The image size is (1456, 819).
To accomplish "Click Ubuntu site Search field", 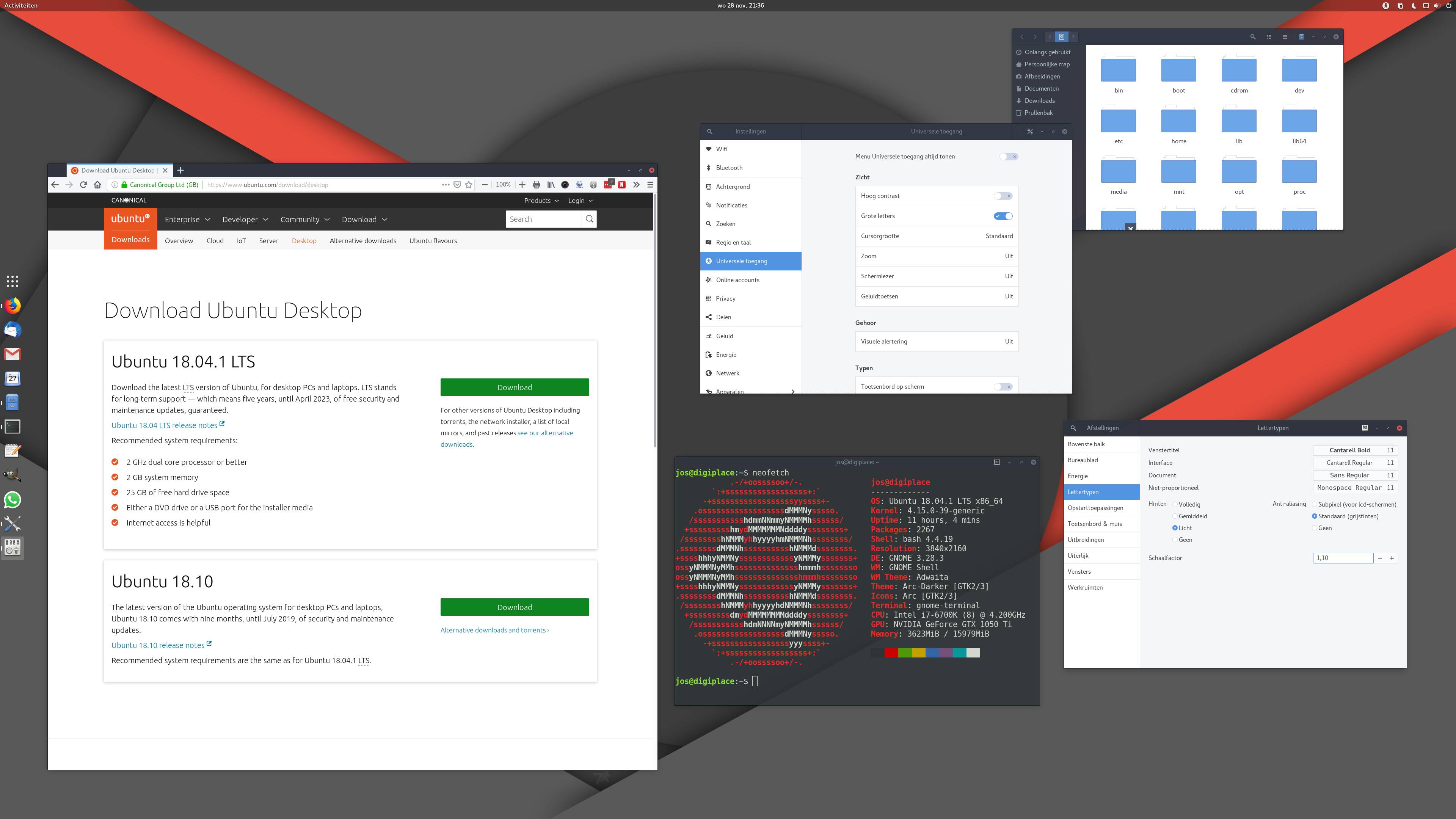I will click(x=543, y=219).
